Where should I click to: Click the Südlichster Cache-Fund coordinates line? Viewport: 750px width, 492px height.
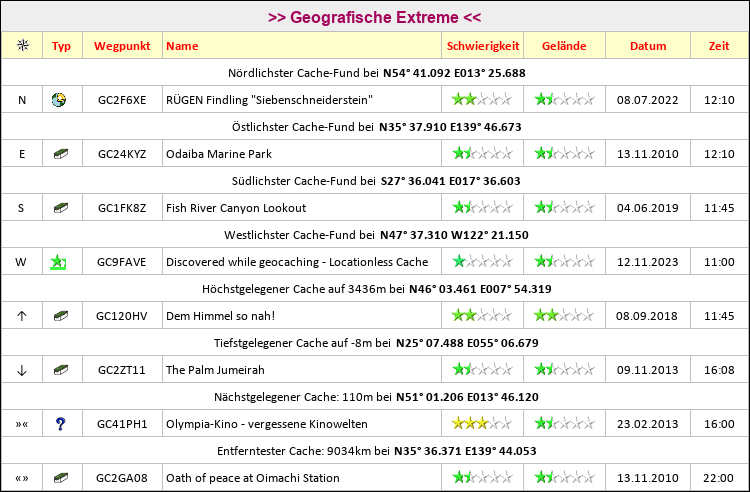pos(376,181)
